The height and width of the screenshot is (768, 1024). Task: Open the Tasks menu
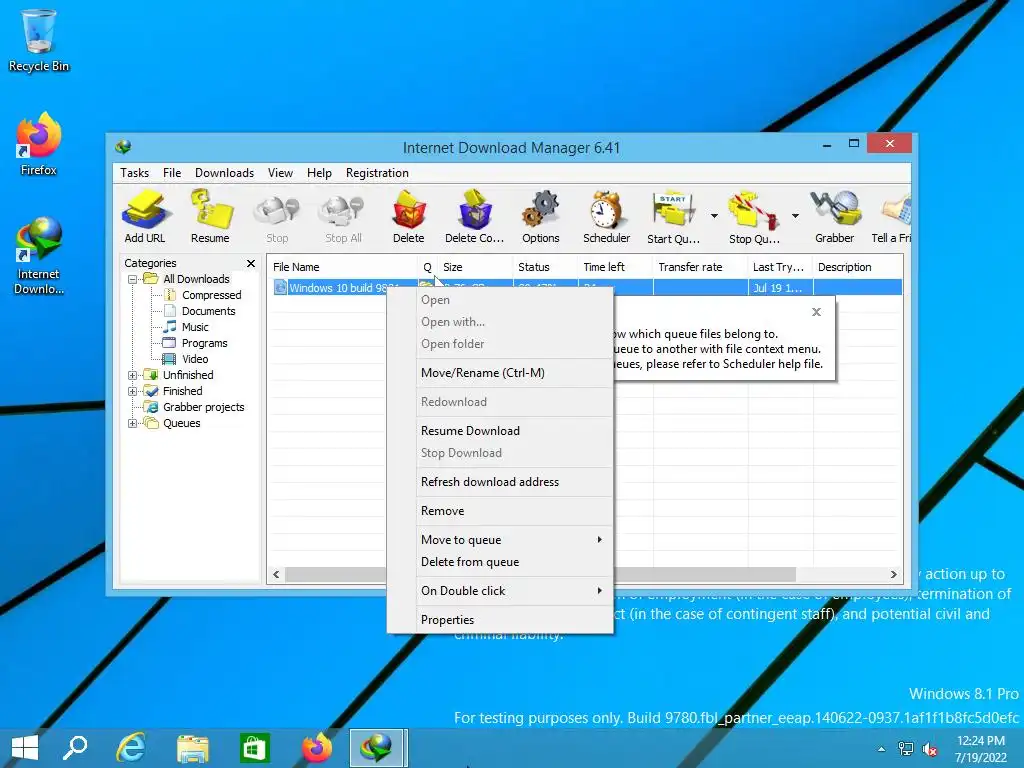click(x=135, y=173)
